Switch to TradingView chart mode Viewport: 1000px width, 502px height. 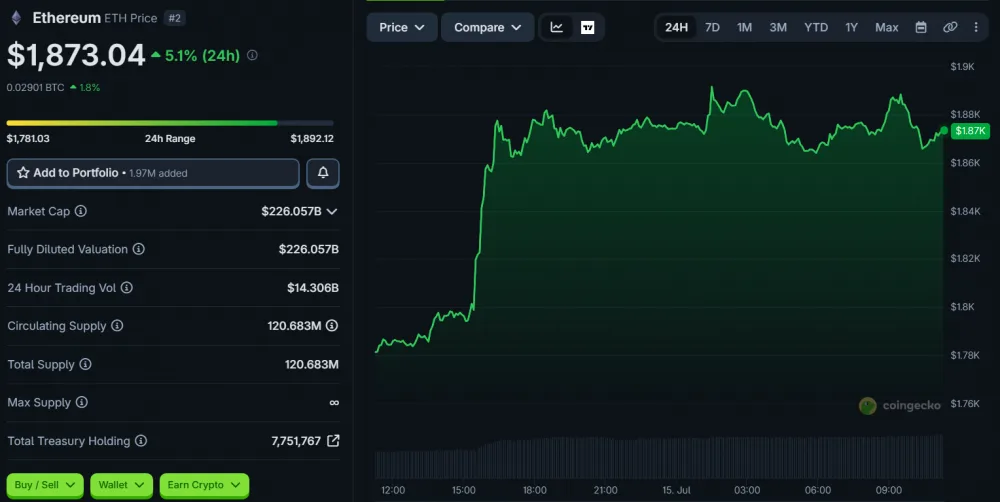pyautogui.click(x=587, y=27)
